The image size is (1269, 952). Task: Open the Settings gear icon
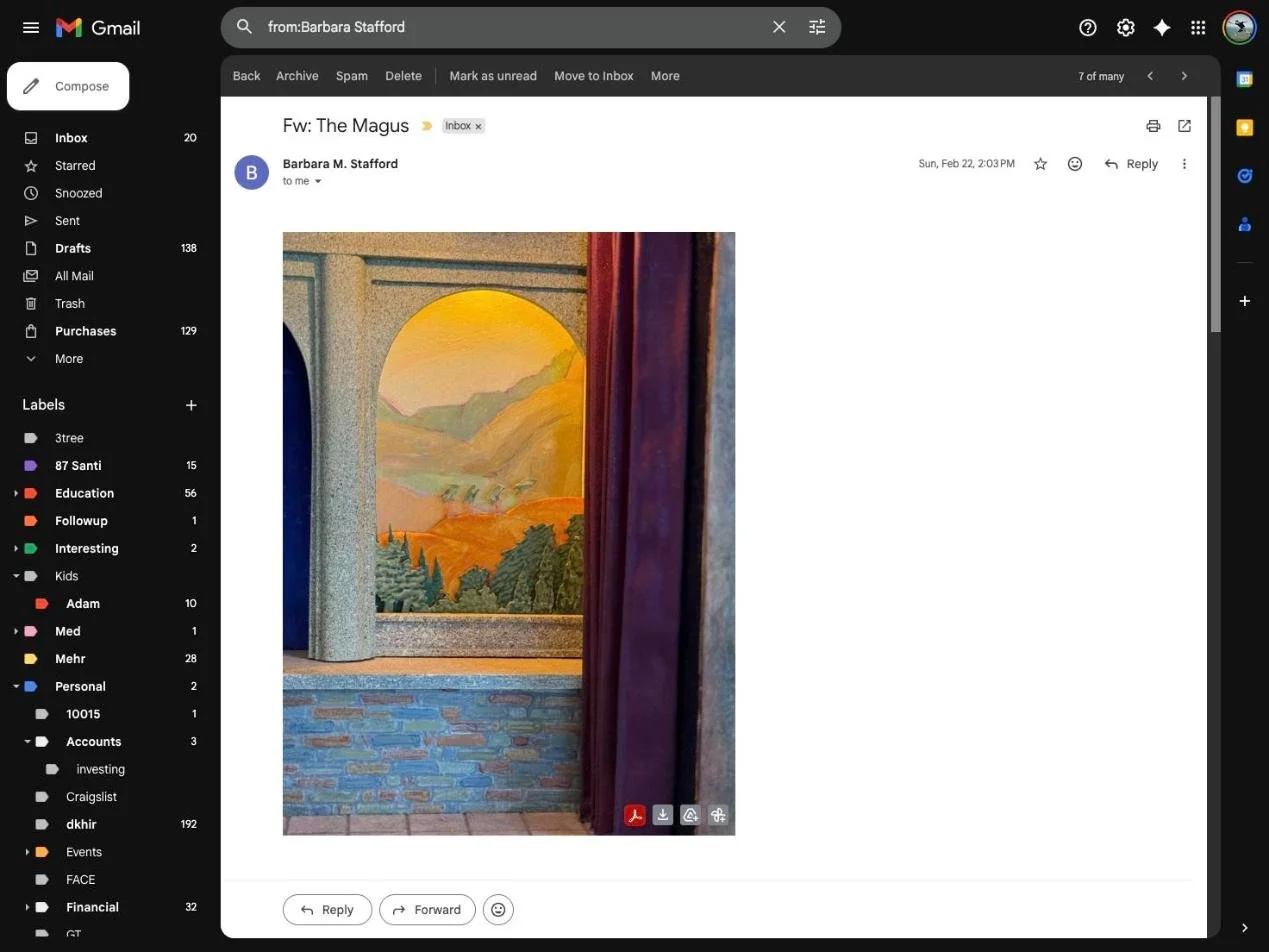[1125, 28]
